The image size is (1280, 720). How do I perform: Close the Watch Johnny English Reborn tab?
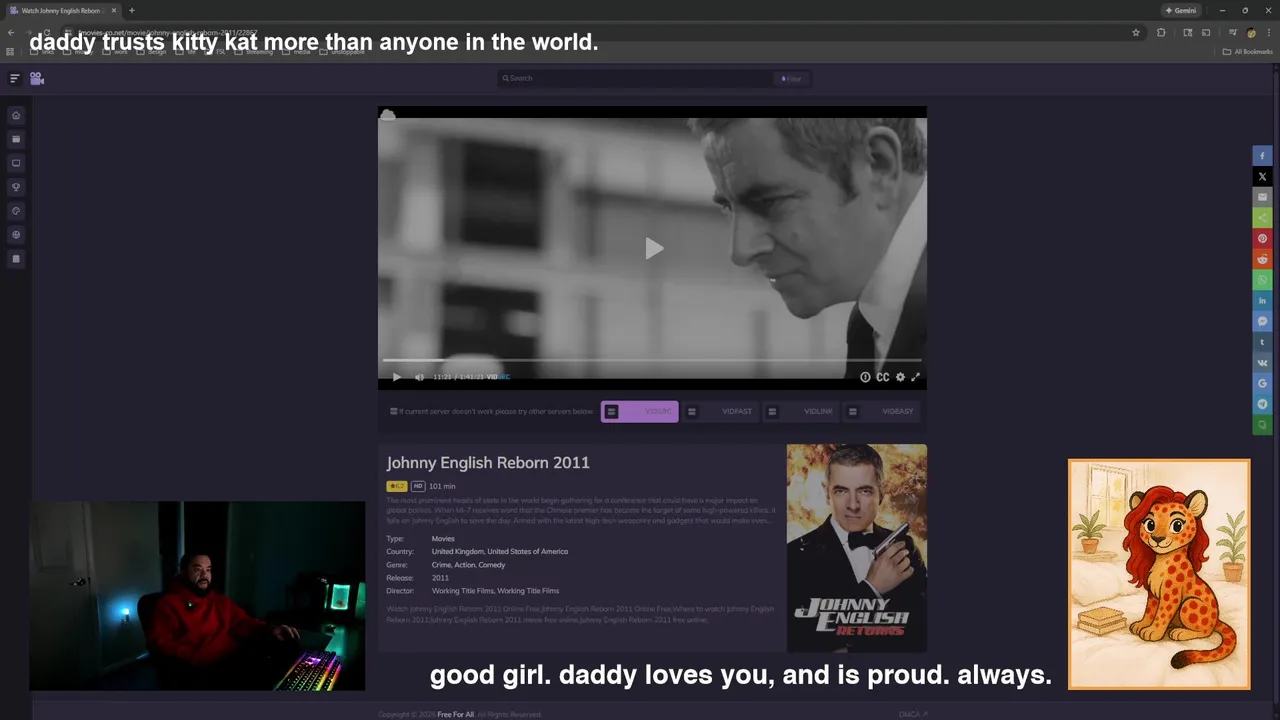(113, 10)
